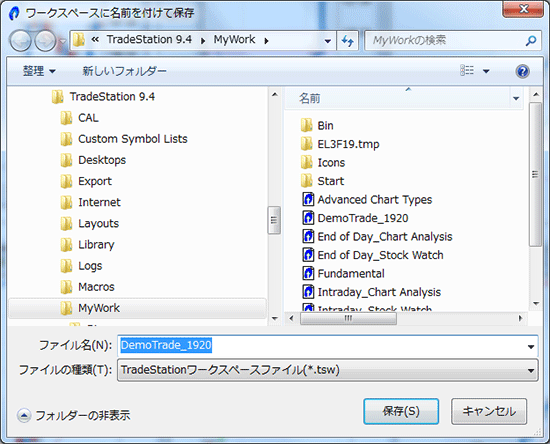Click the file list vertical scrollbar thumb

[535, 174]
